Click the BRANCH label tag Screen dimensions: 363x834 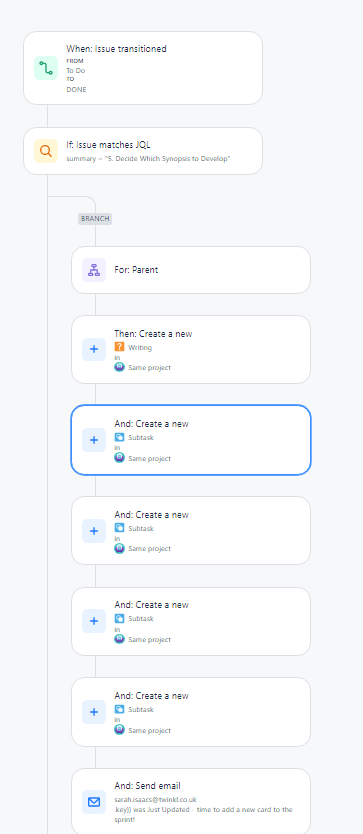[x=95, y=219]
